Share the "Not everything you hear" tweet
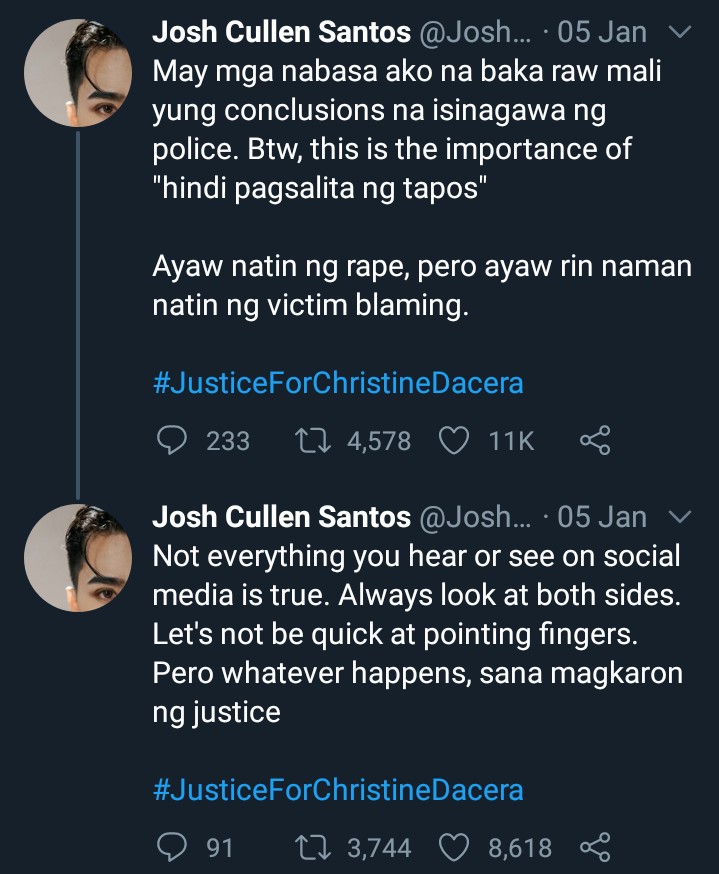 (x=594, y=849)
